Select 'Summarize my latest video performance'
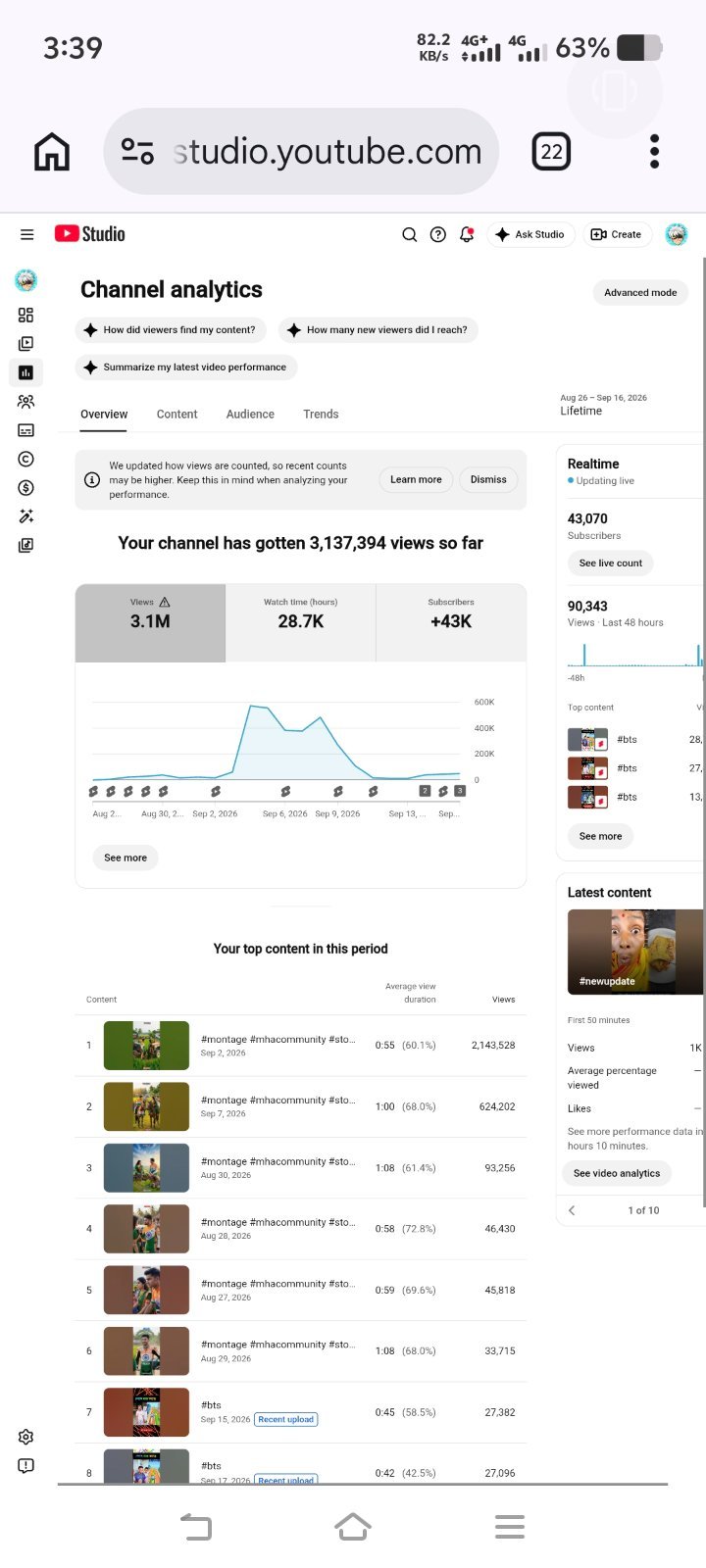This screenshot has width=706, height=1568. coord(186,367)
